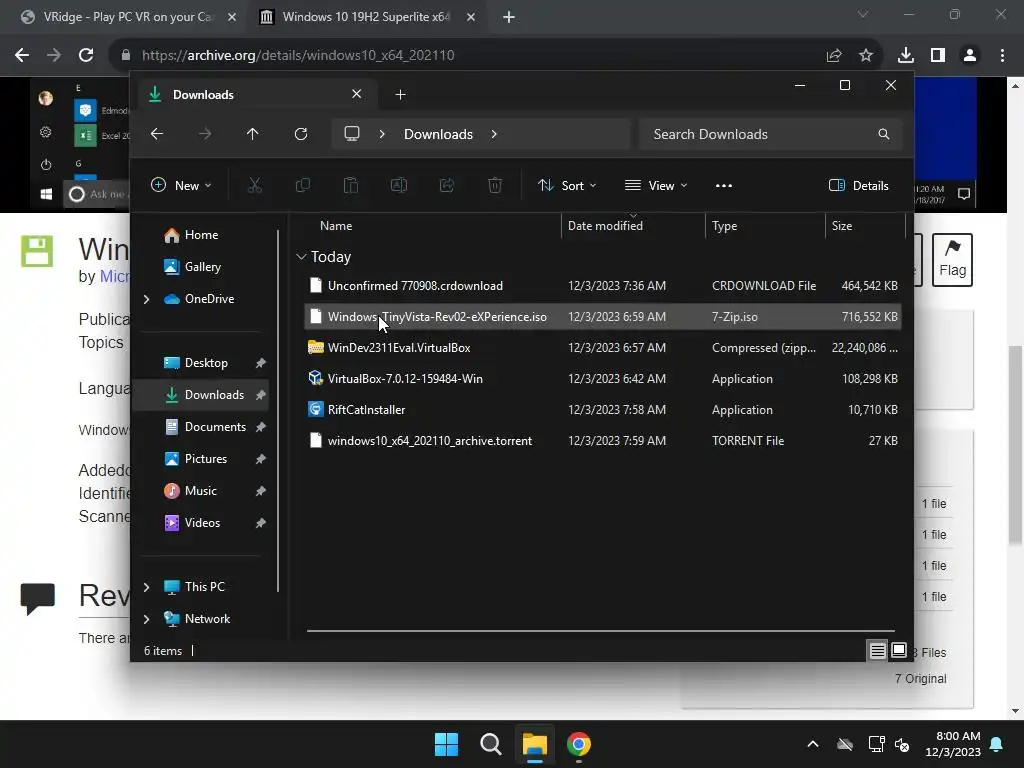The width and height of the screenshot is (1024, 768).
Task: Select WinDev2311Eval.VirtualBox file
Action: 603,348
